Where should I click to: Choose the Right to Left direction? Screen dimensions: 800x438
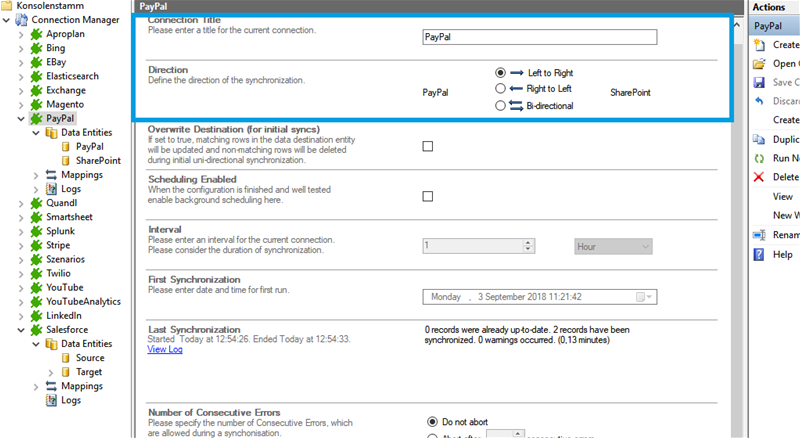500,89
